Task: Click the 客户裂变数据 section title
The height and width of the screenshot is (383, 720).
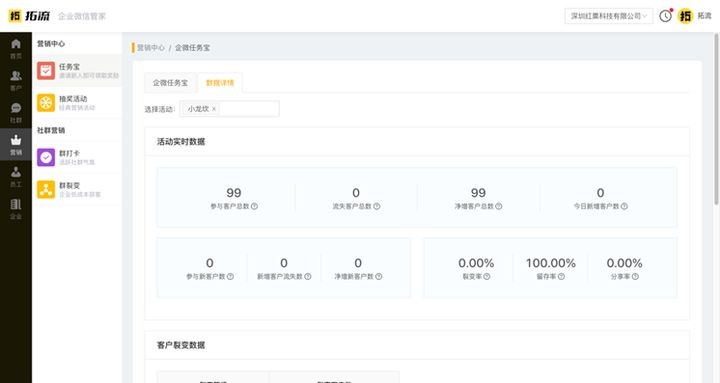Action: pyautogui.click(x=181, y=345)
